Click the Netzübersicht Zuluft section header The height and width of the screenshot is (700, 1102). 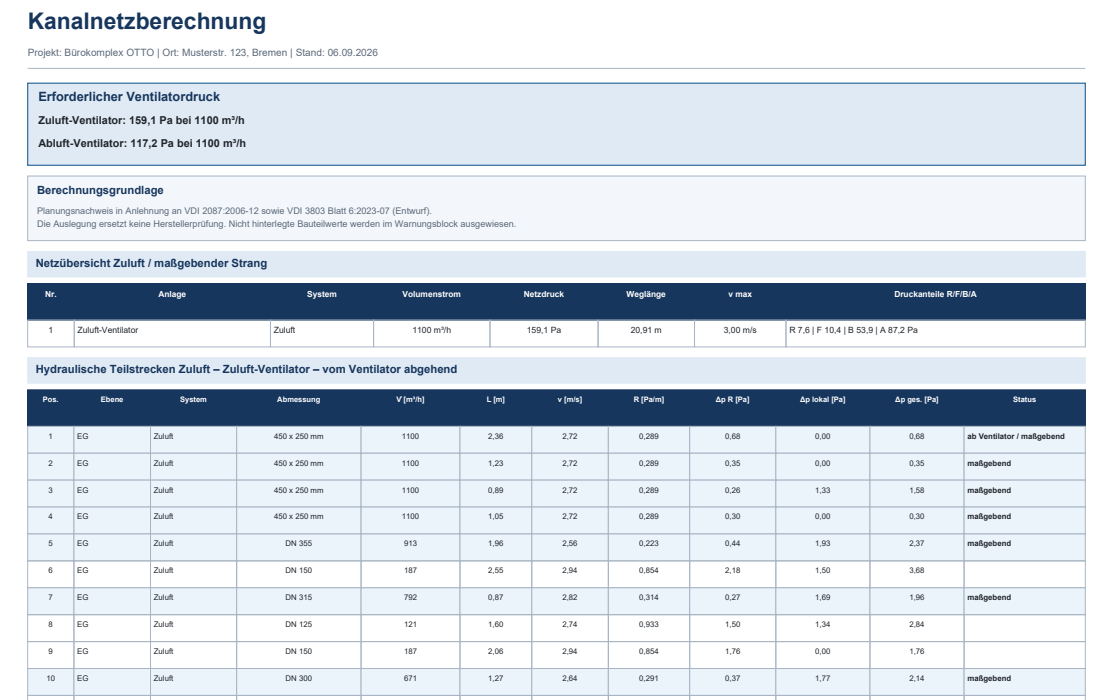click(x=556, y=264)
